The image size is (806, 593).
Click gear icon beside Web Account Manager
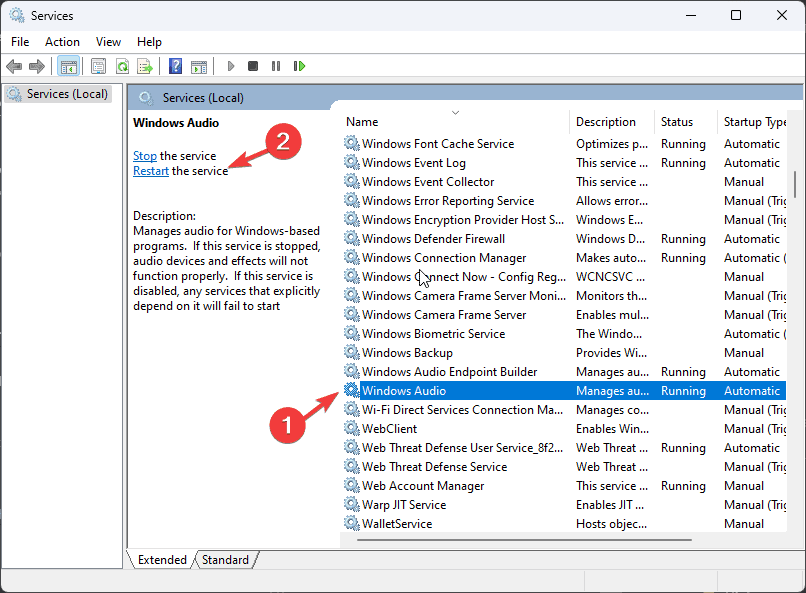click(352, 485)
